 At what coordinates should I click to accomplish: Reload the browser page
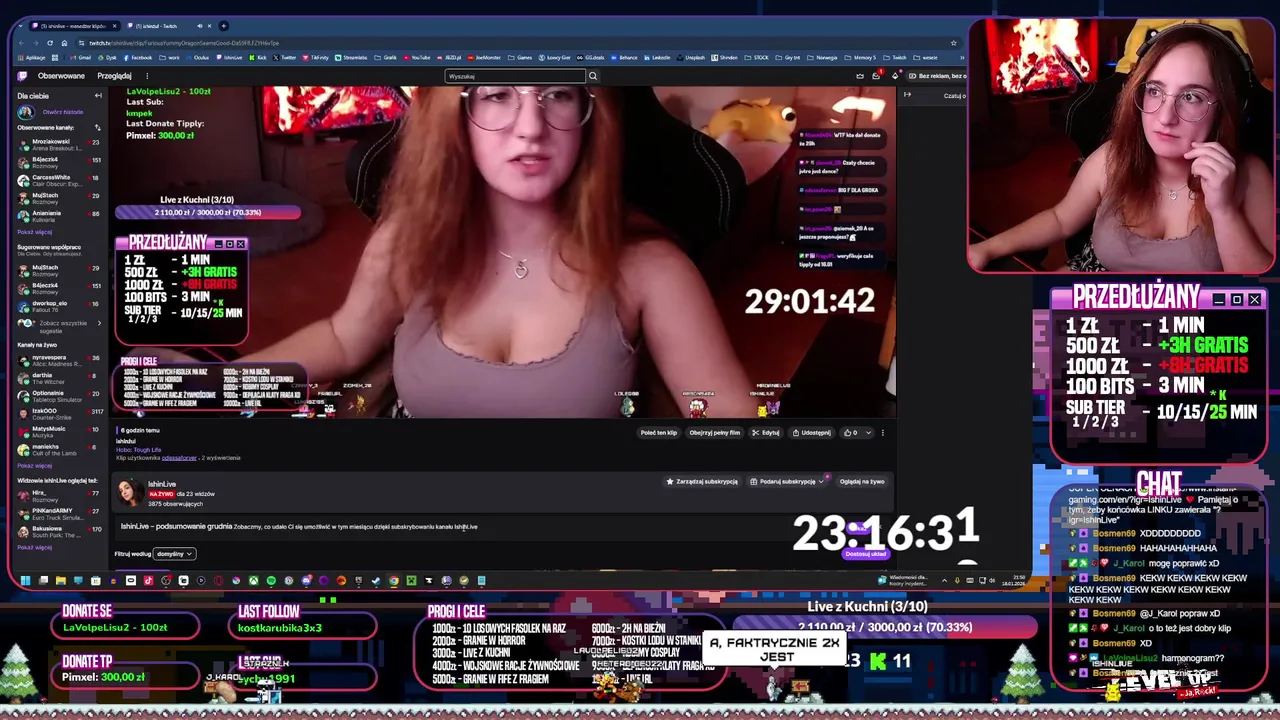click(x=50, y=43)
